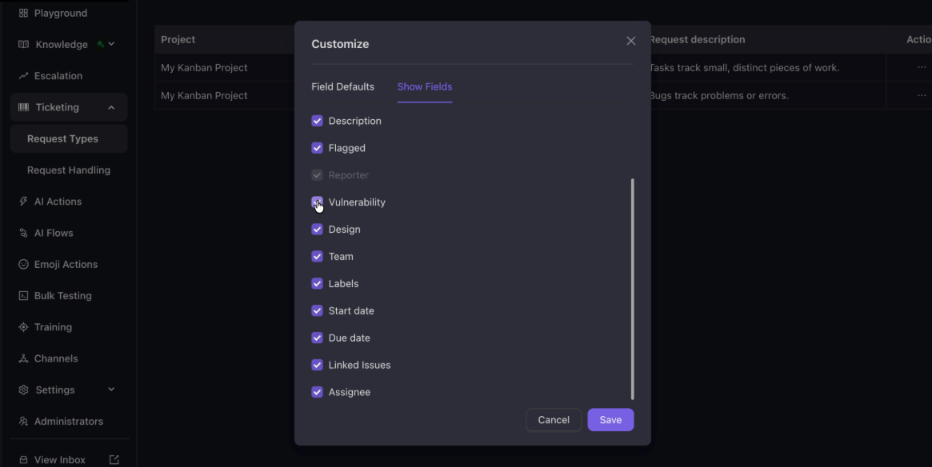Click the Bulk Testing icon

[23, 296]
